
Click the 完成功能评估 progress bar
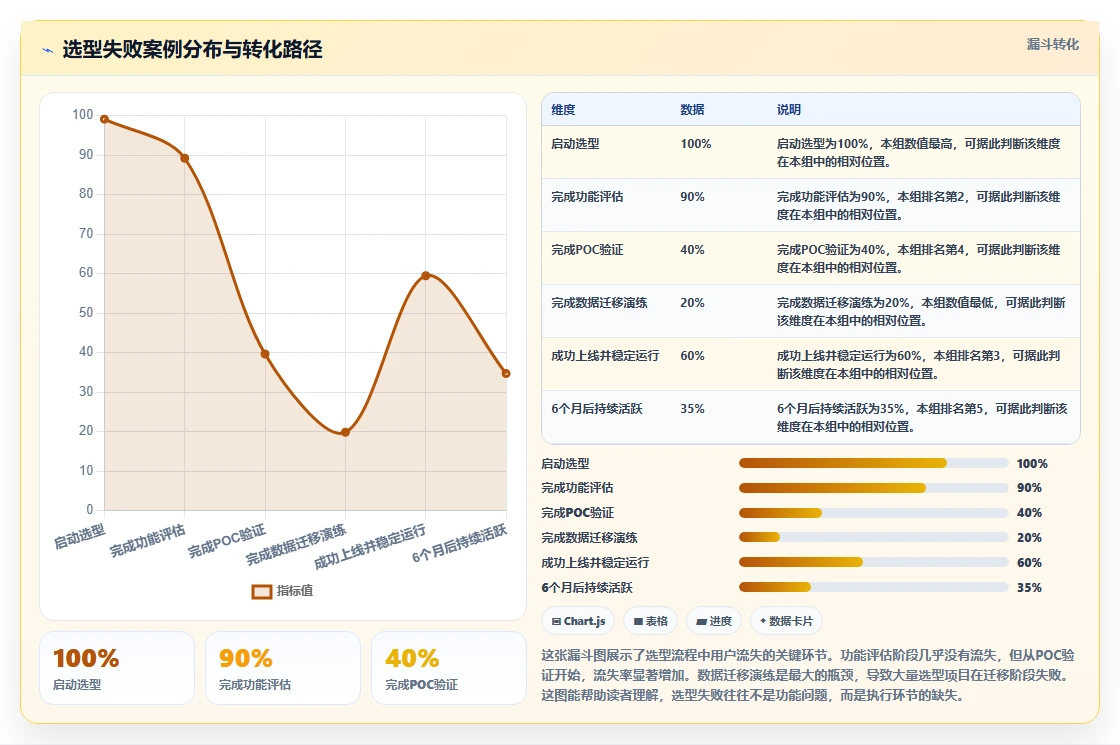(874, 488)
